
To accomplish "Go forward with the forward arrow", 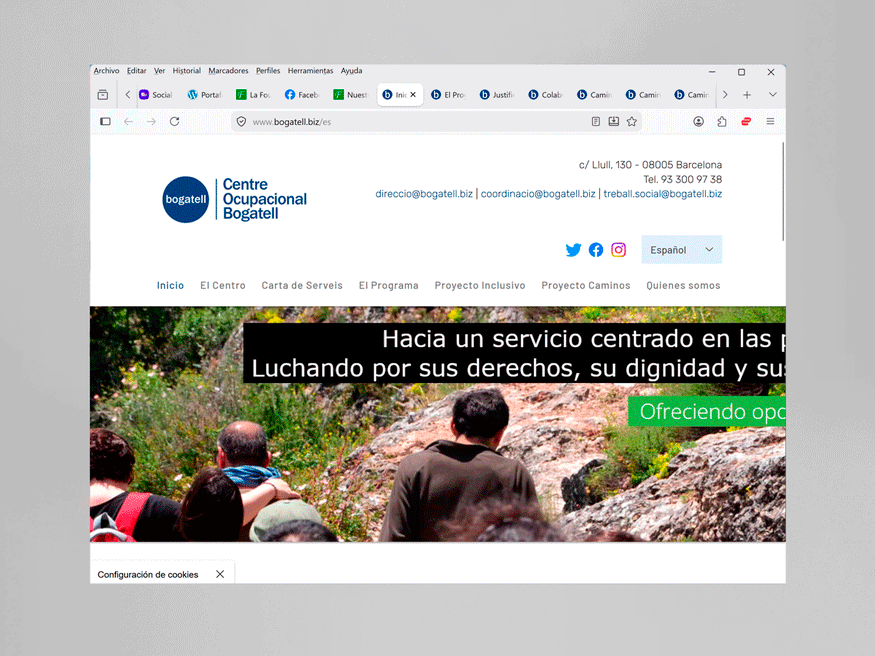I will pos(151,122).
